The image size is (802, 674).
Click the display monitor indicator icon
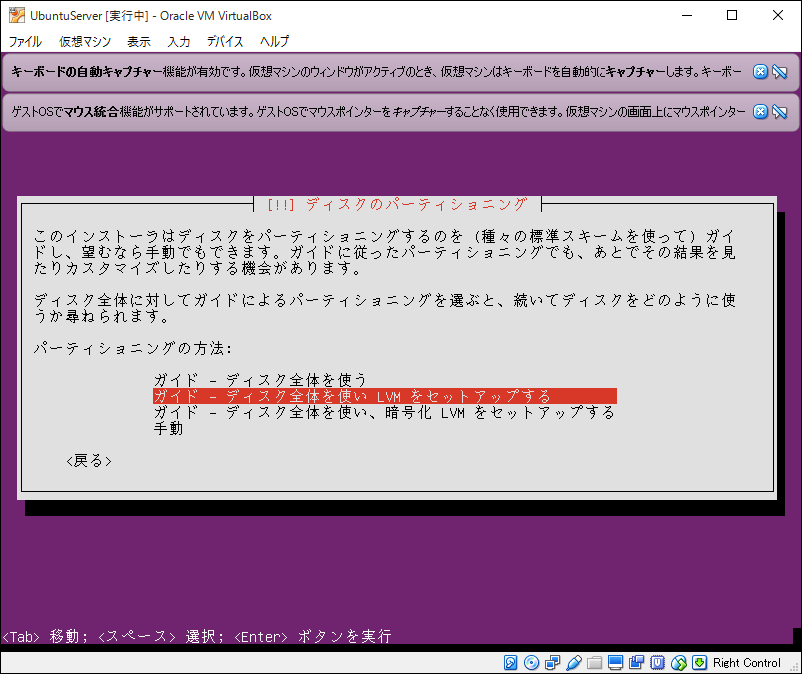tap(616, 663)
